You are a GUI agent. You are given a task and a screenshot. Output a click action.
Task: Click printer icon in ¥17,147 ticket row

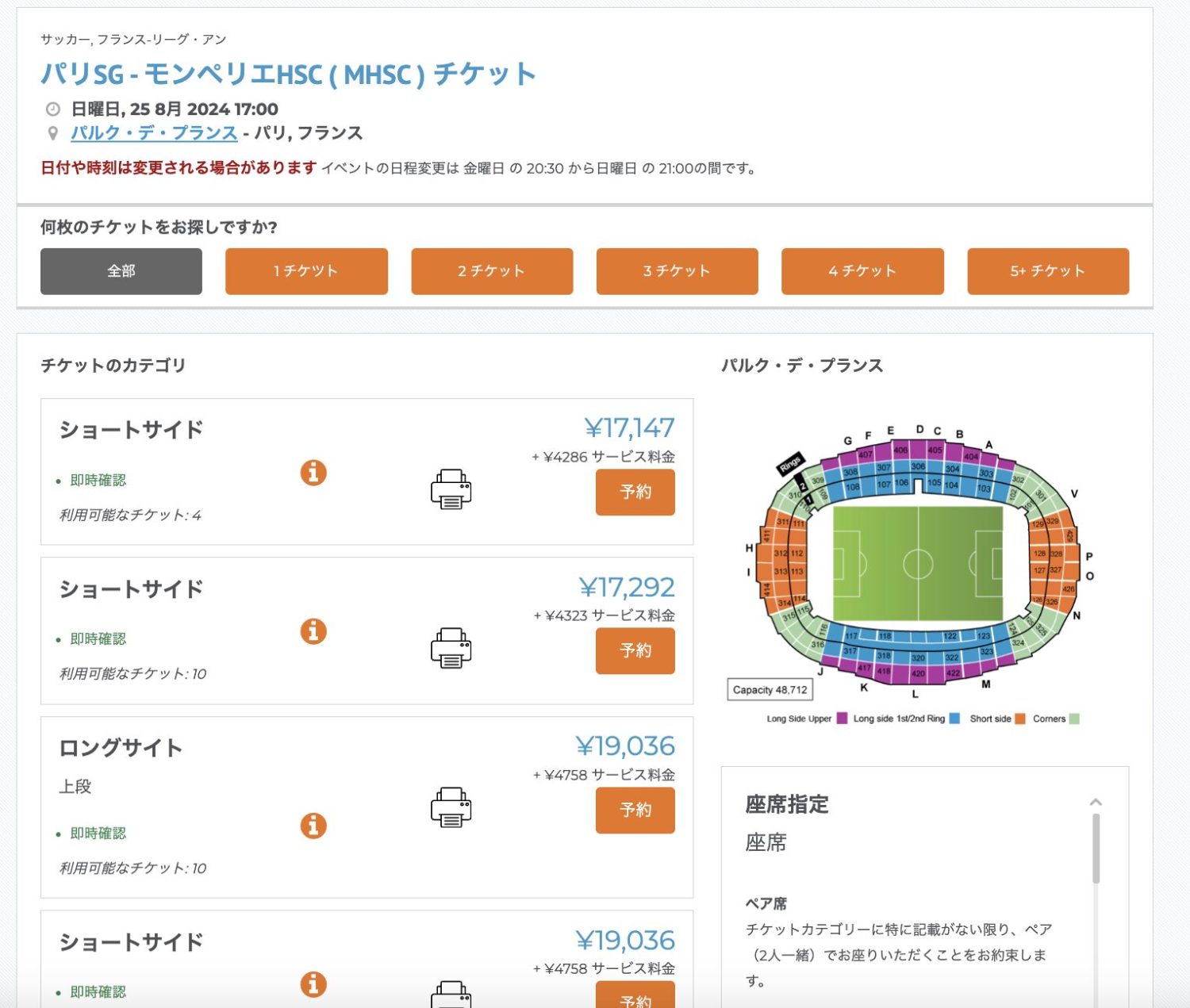[x=451, y=489]
